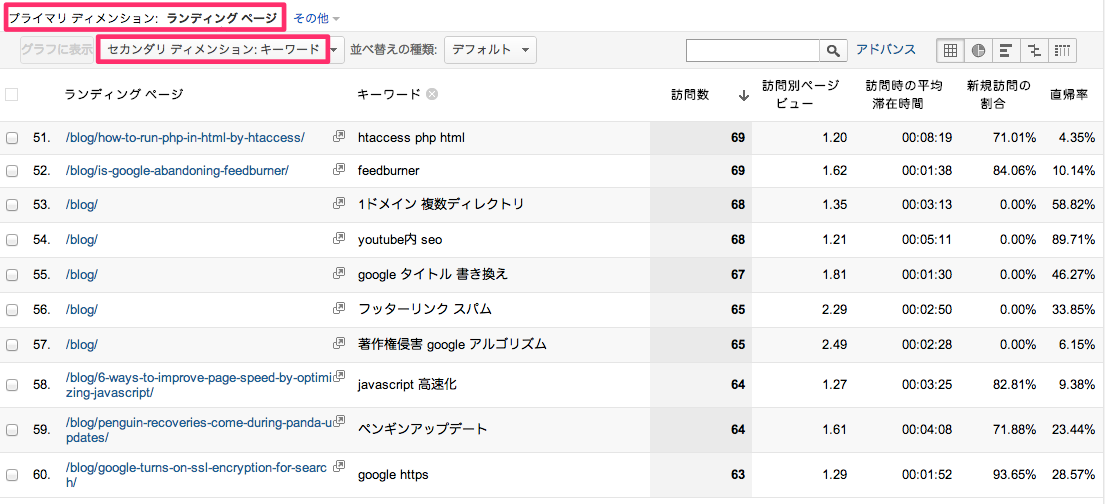The image size is (1105, 504).
Task: Switch to data table view icon
Action: 950,50
